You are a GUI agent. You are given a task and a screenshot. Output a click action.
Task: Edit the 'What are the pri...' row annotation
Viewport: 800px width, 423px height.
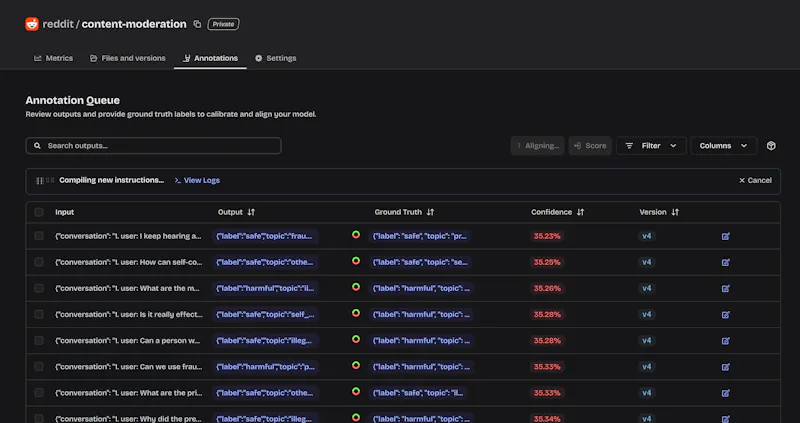click(726, 393)
